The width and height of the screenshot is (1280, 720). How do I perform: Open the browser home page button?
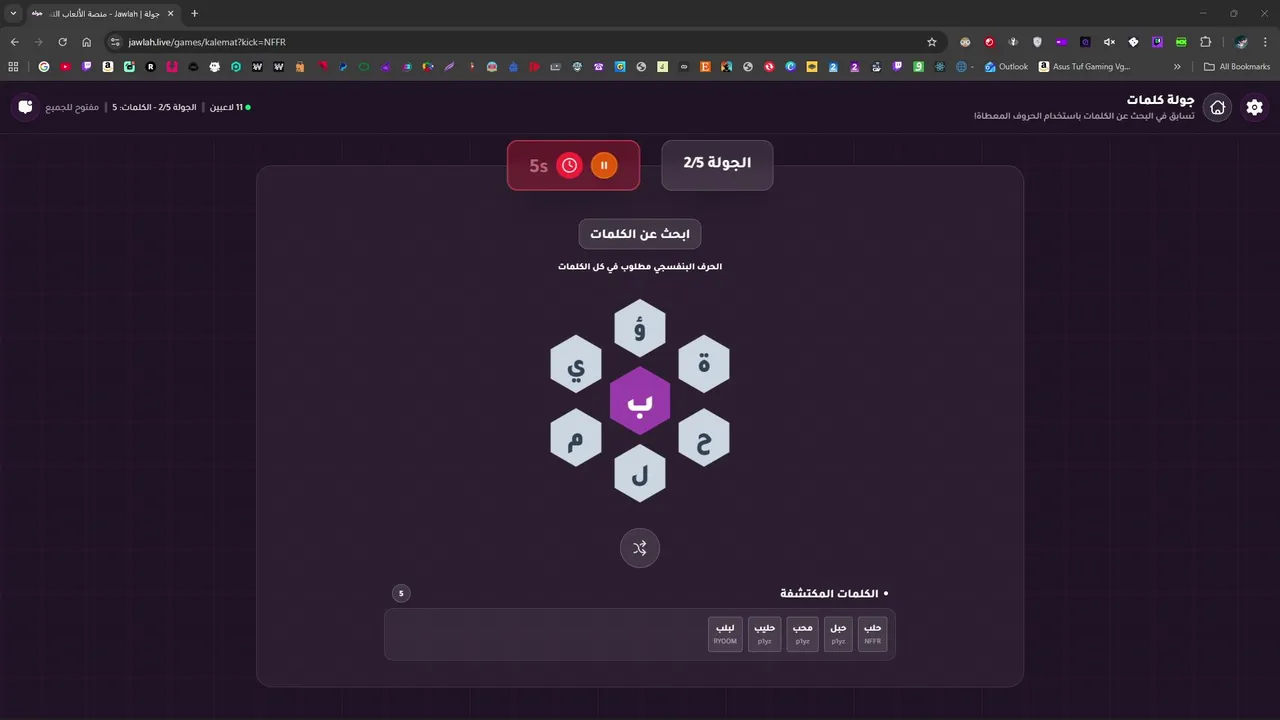(86, 42)
